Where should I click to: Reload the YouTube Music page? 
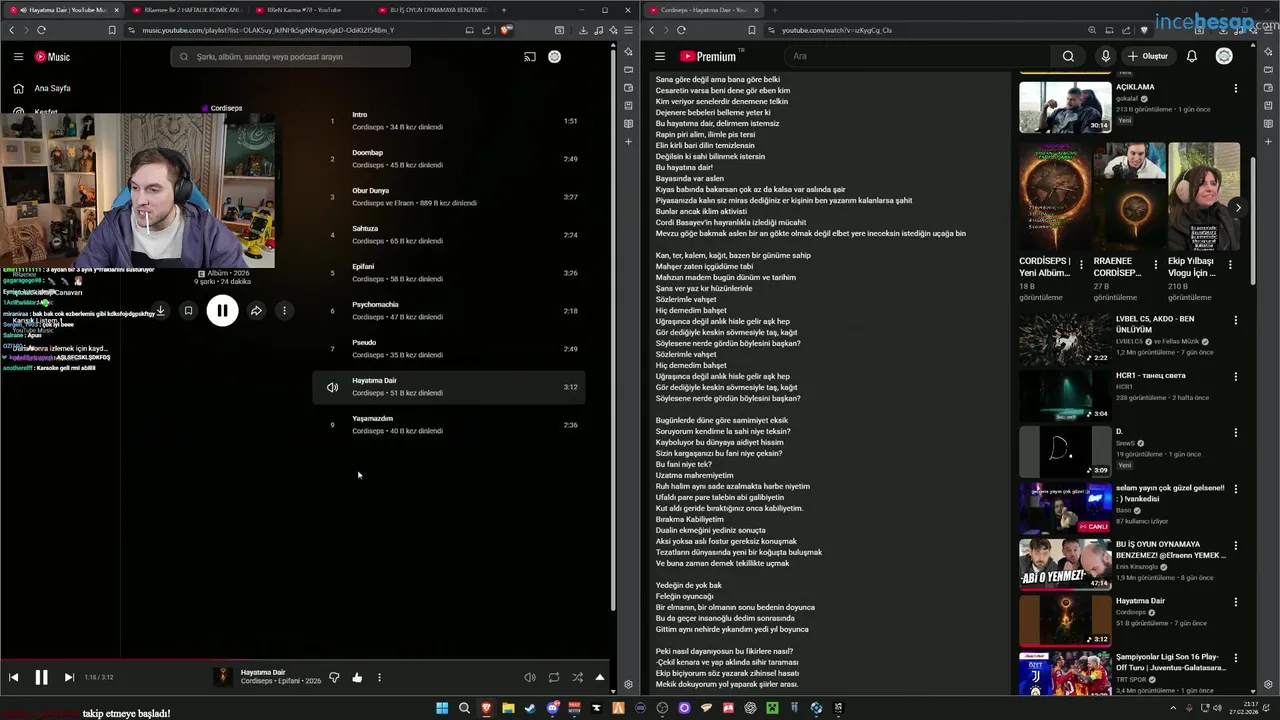[x=41, y=30]
